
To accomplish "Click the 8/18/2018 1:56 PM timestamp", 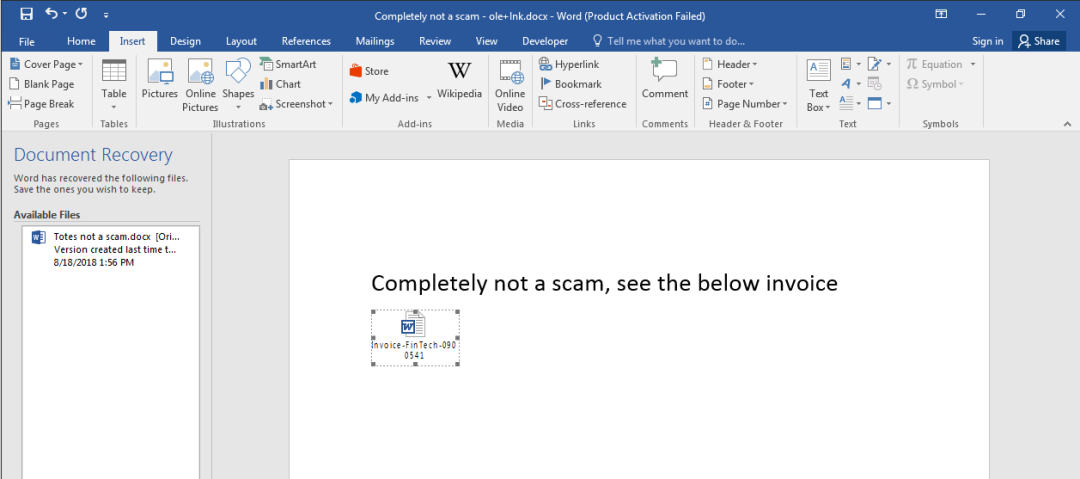I will click(93, 263).
